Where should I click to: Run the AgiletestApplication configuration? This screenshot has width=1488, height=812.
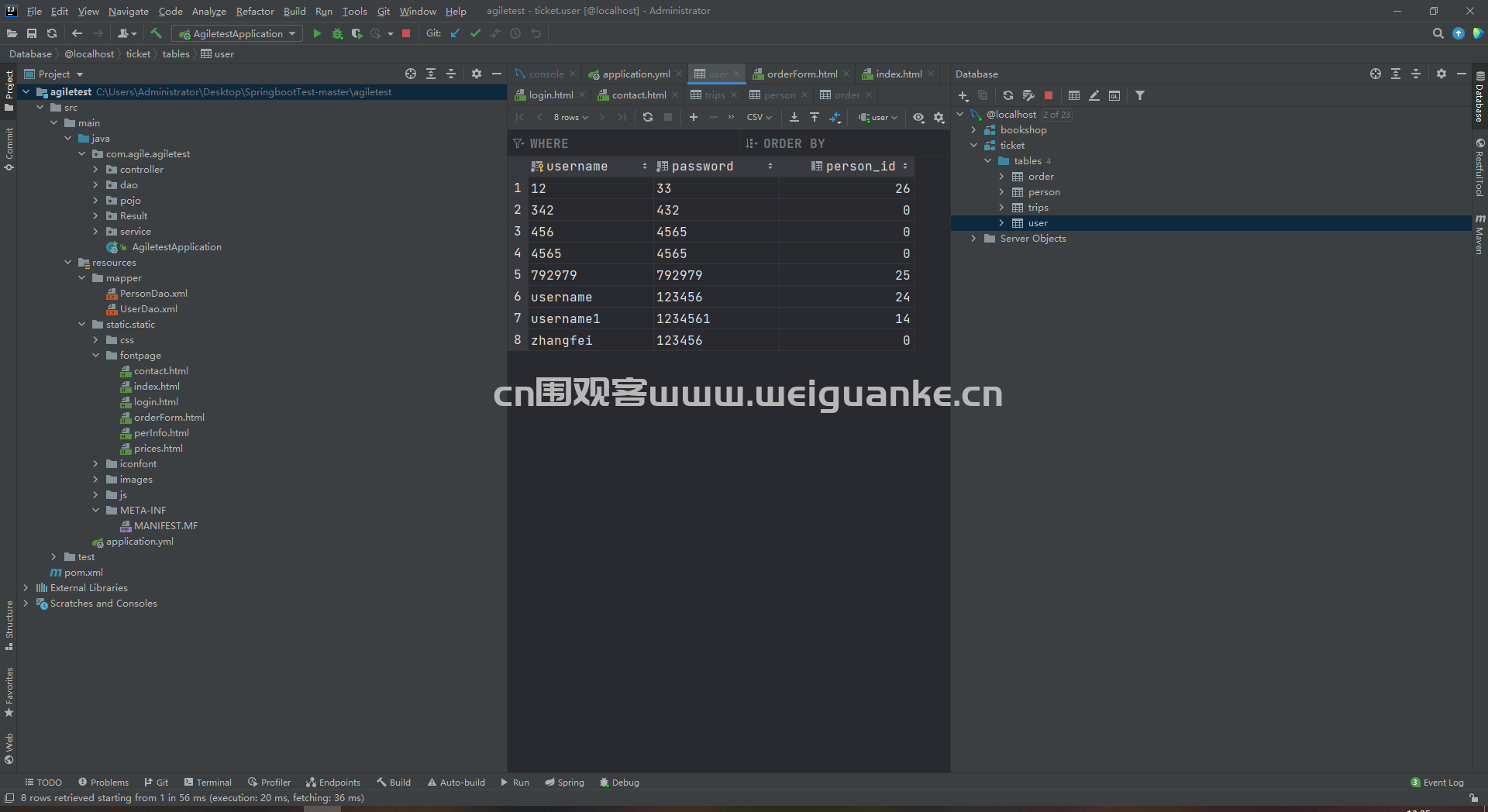[x=317, y=33]
